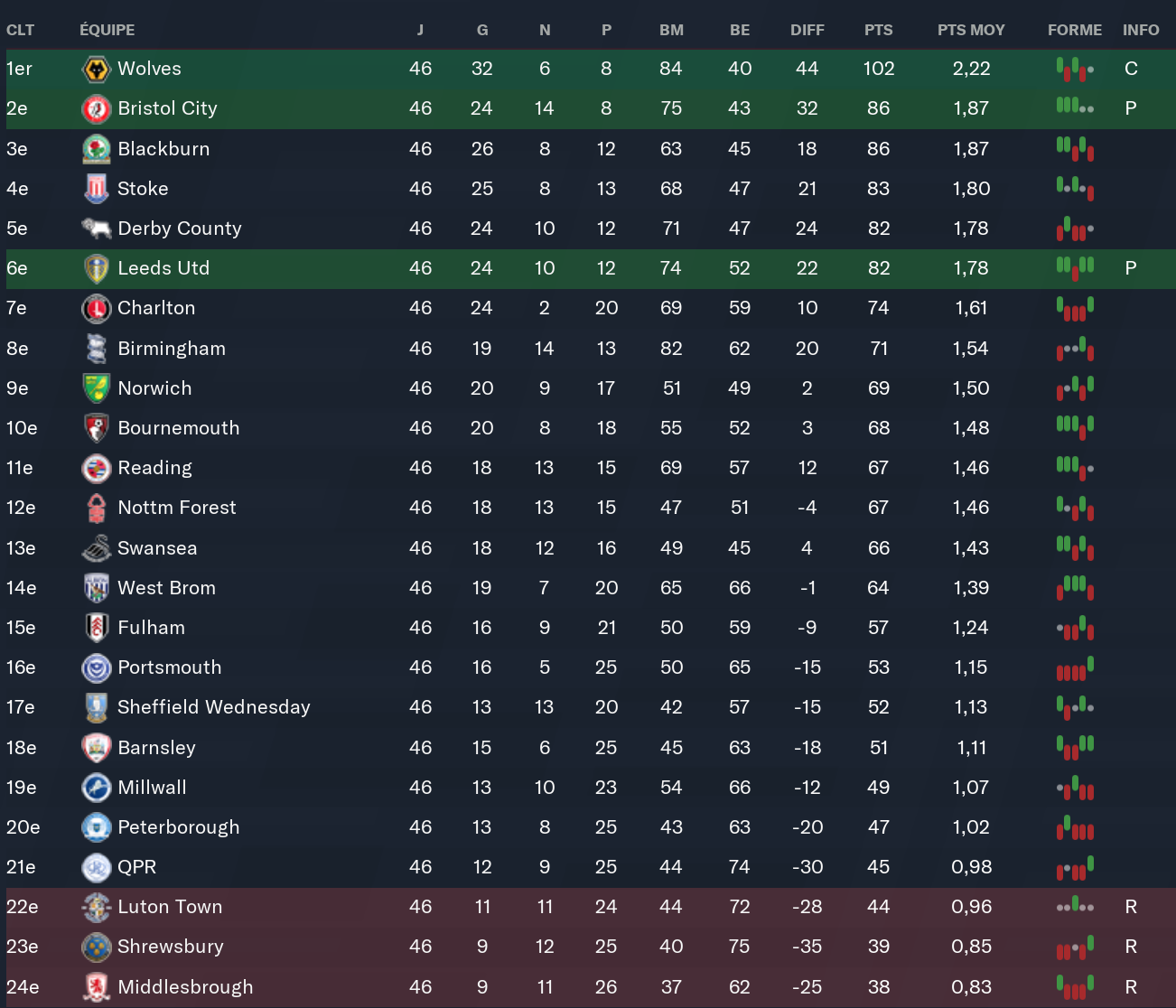Viewport: 1176px width, 1008px height.
Task: Click the Bristol City club badge
Action: tap(96, 109)
